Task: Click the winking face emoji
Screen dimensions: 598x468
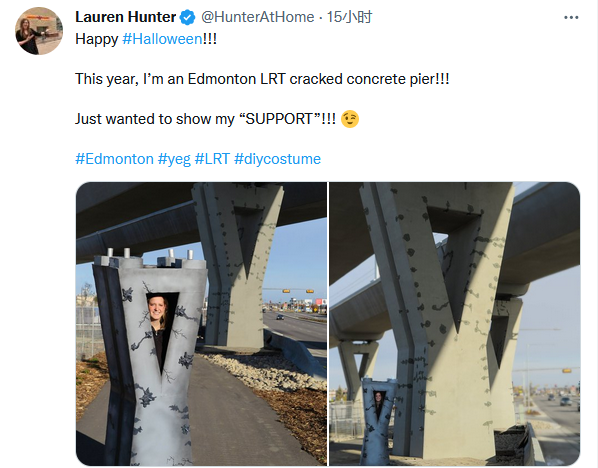Action: 350,119
